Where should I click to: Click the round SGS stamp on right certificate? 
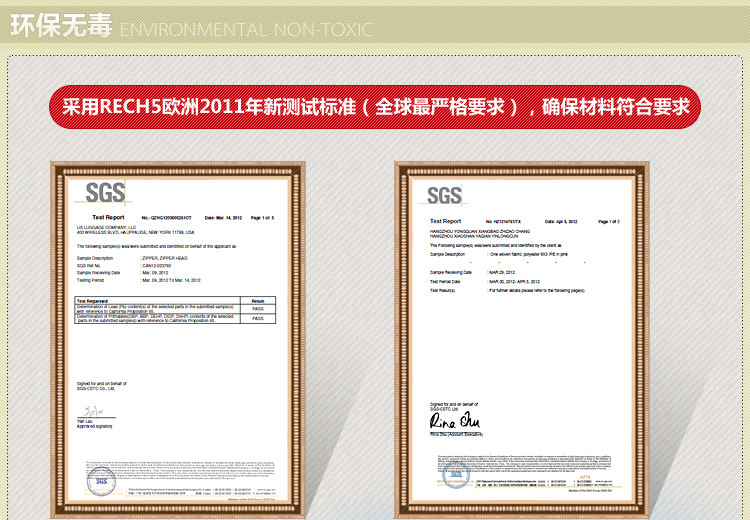[456, 475]
